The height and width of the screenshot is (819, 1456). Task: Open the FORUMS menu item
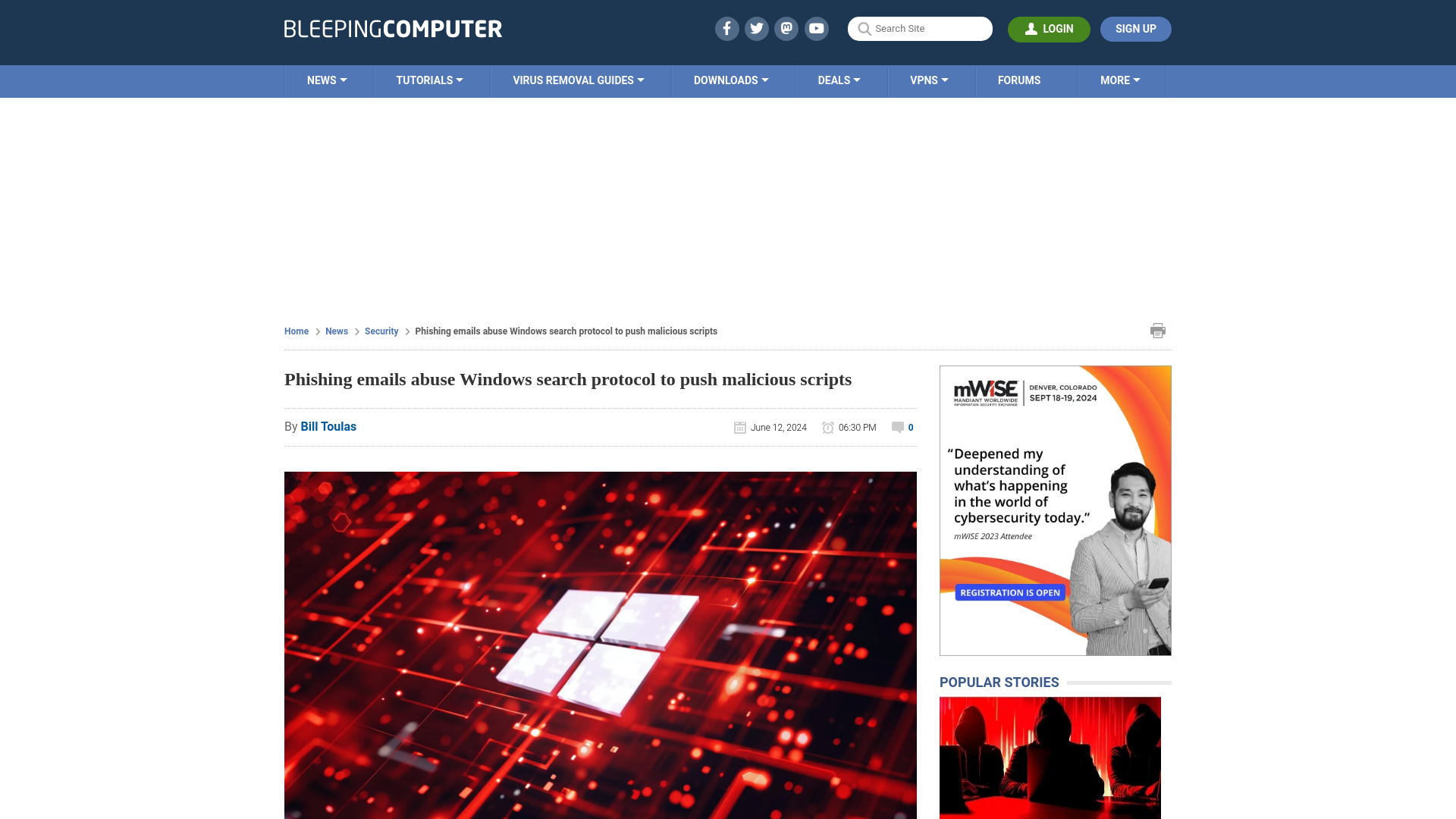(1019, 80)
